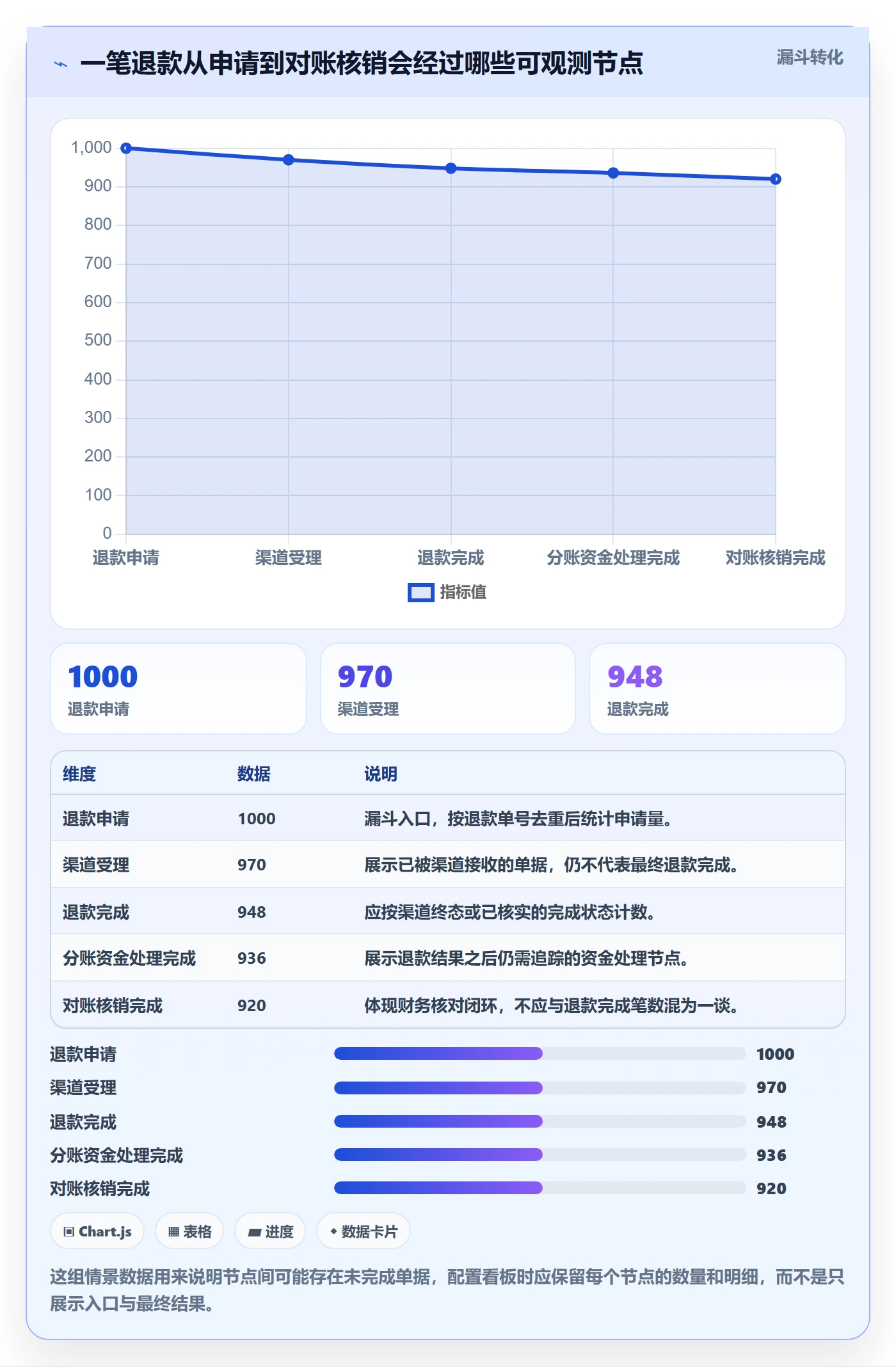Screen dimensions: 896x1367
Task: Click the footer note paragraph 这组情景数据
Action: coord(447,1290)
